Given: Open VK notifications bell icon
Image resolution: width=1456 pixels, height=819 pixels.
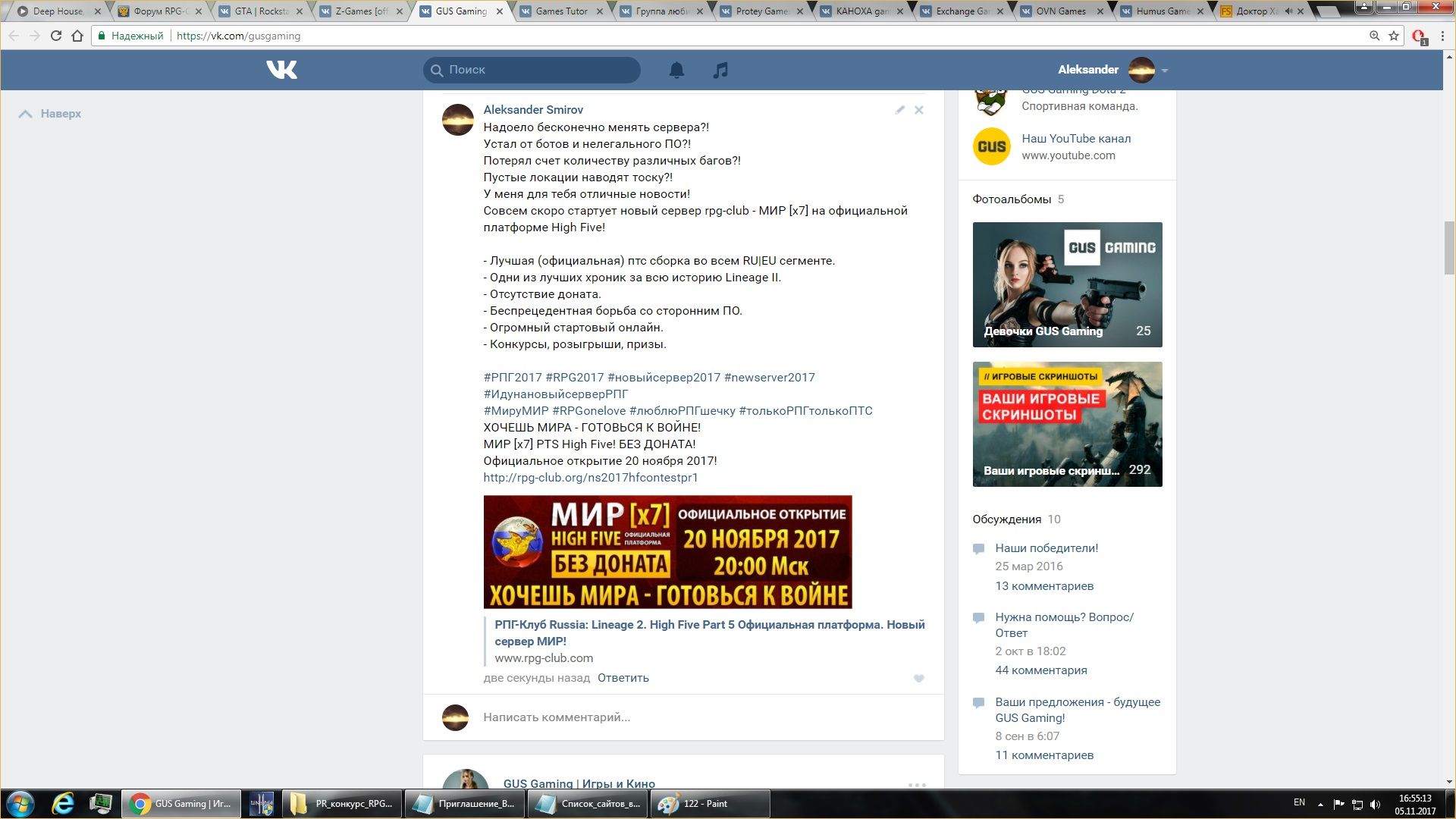Looking at the screenshot, I should 676,70.
